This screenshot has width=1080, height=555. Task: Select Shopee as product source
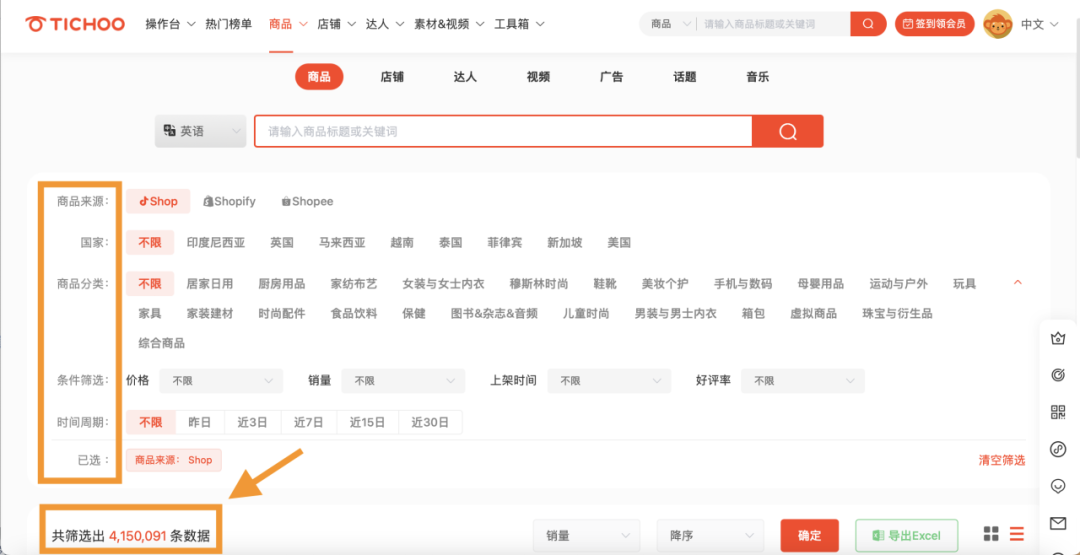pyautogui.click(x=307, y=202)
